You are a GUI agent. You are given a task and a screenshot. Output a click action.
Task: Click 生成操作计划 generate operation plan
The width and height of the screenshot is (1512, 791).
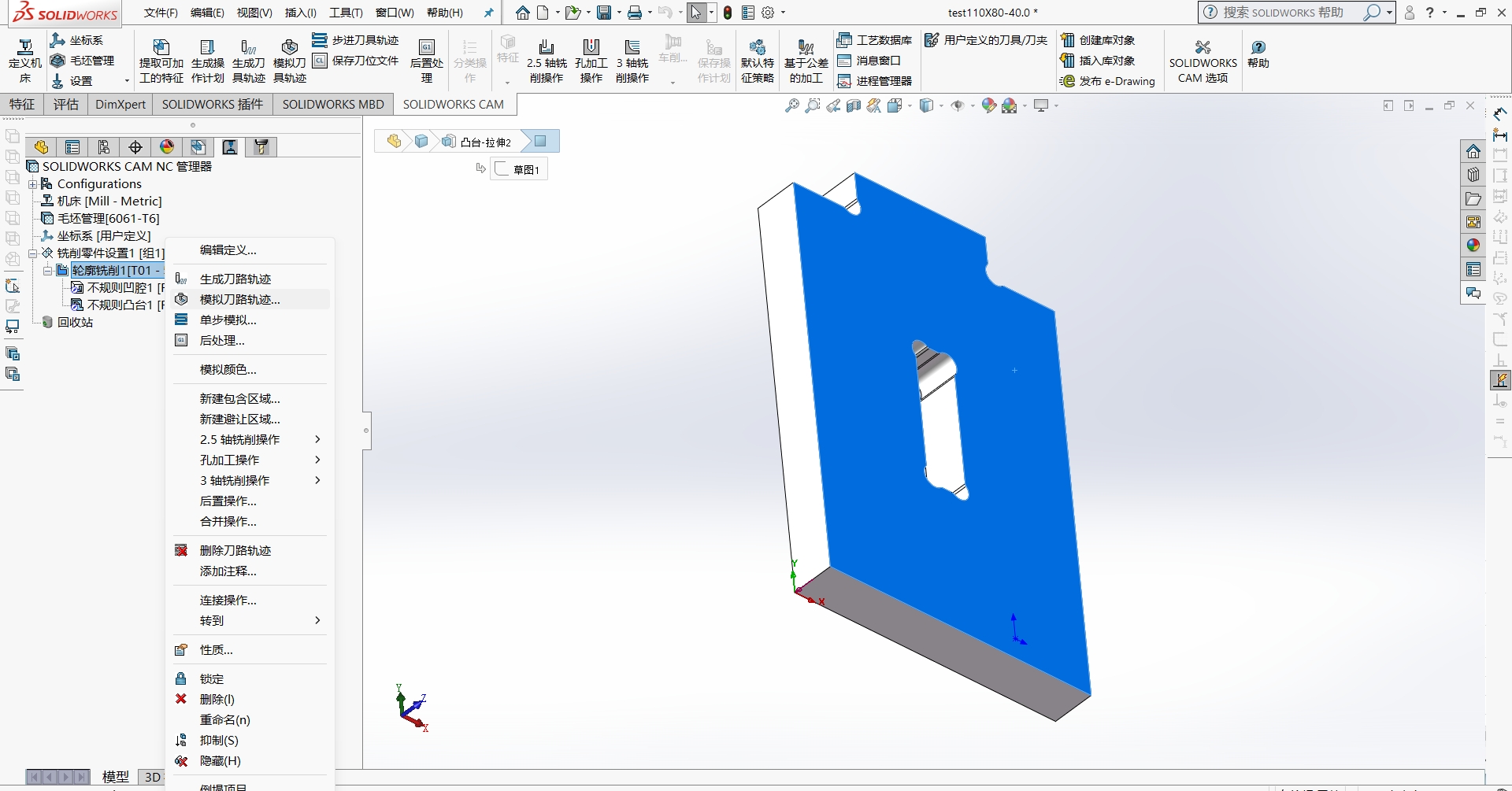(x=208, y=61)
